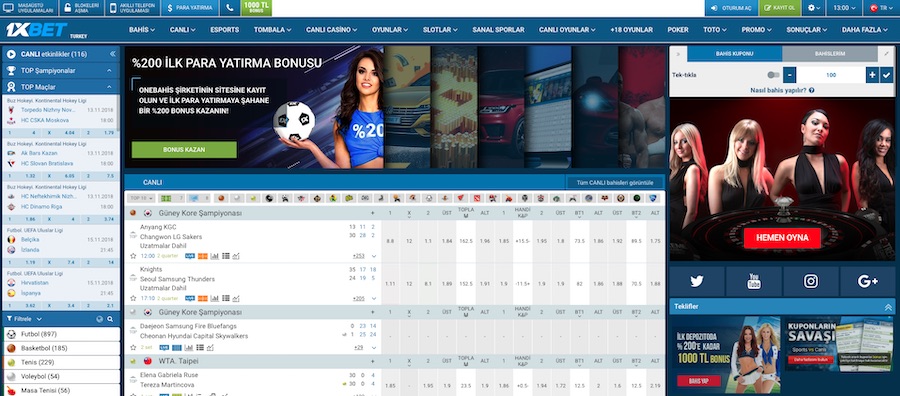This screenshot has width=900, height=396.
Task: Confirm one-click amount with checkmark button
Action: 887,75
